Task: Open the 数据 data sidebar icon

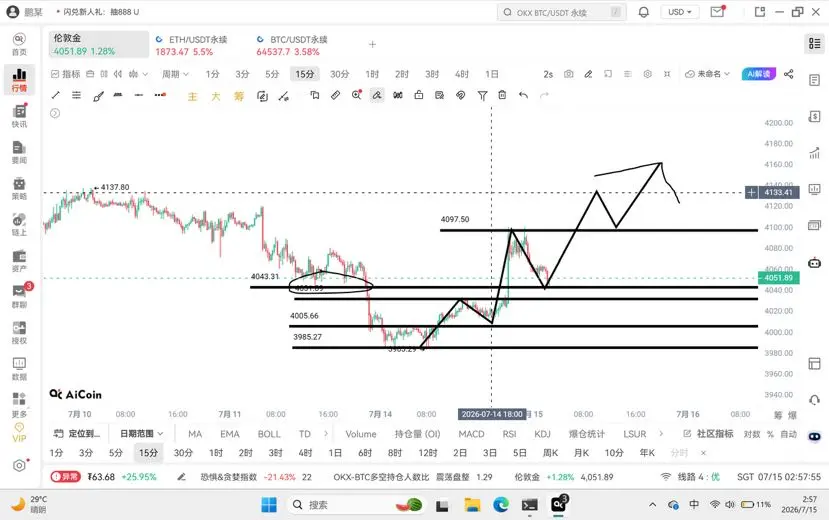Action: coord(20,369)
